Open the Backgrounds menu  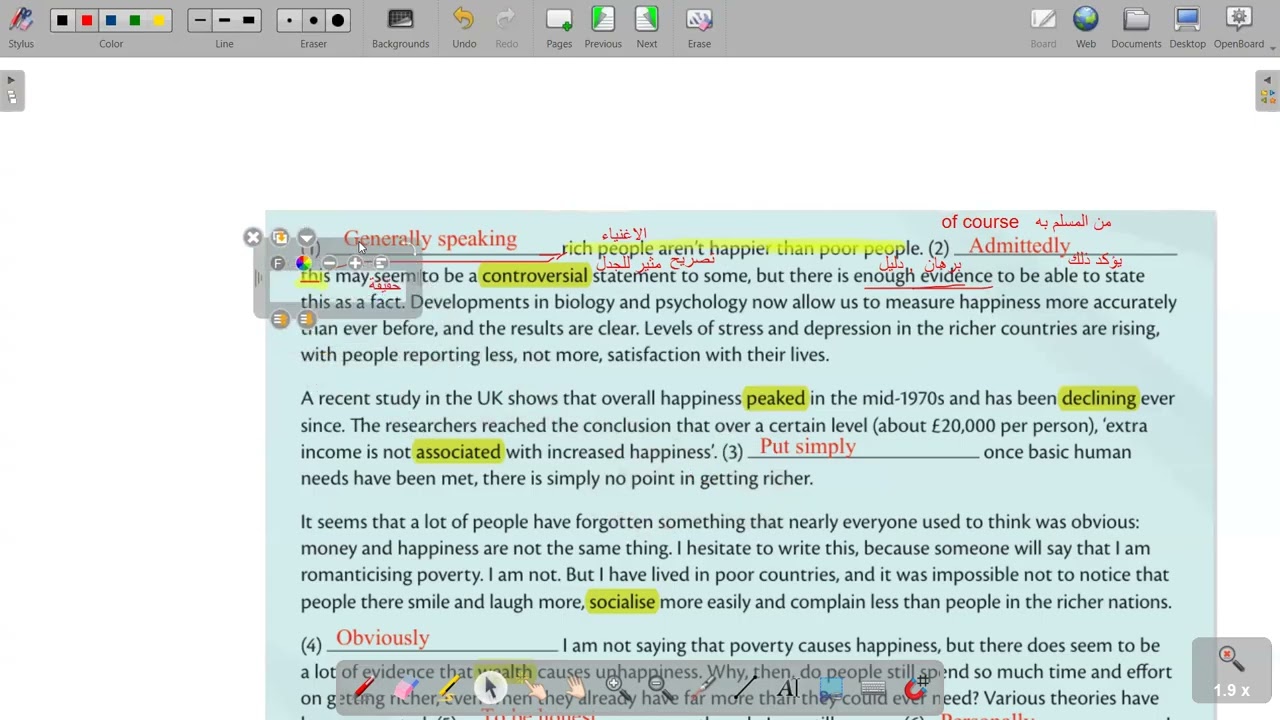click(x=400, y=28)
